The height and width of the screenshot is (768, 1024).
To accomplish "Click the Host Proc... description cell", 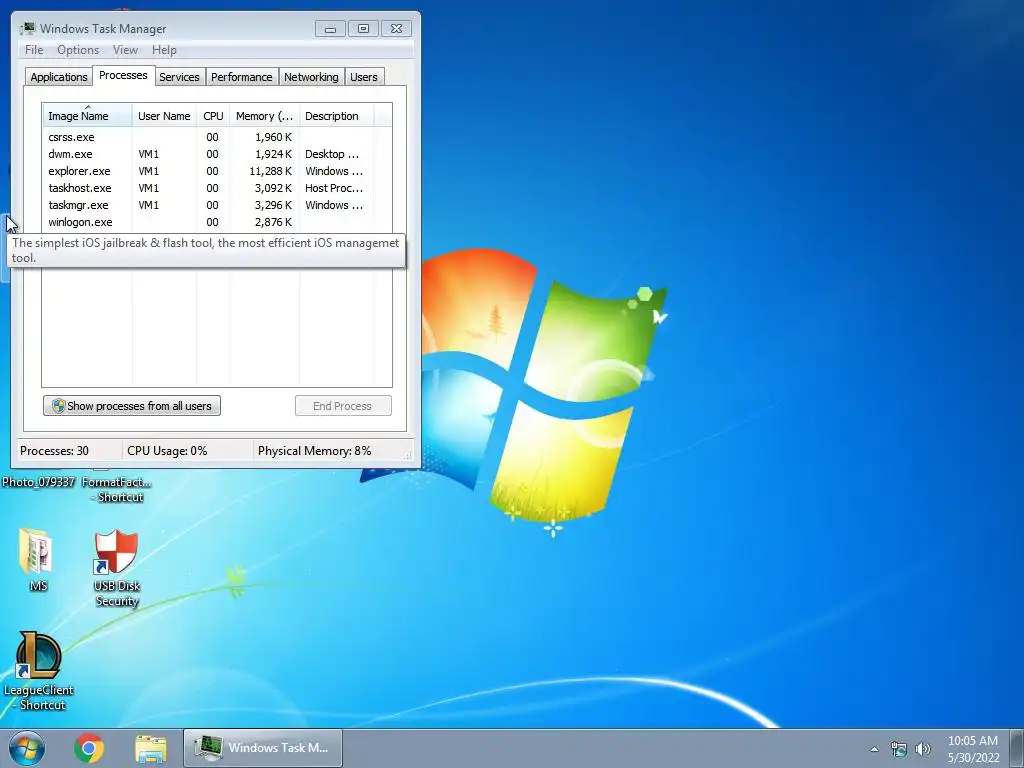I will tap(334, 188).
